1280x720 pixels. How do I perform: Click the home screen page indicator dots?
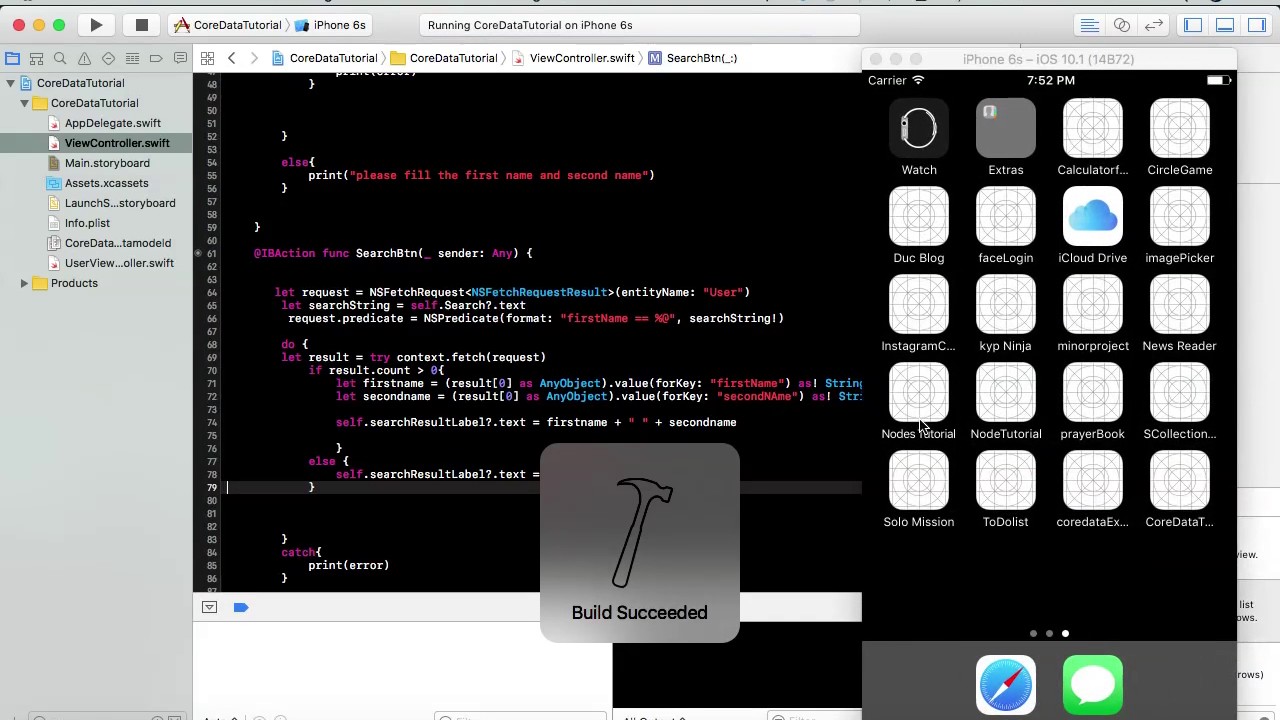[x=1049, y=633]
